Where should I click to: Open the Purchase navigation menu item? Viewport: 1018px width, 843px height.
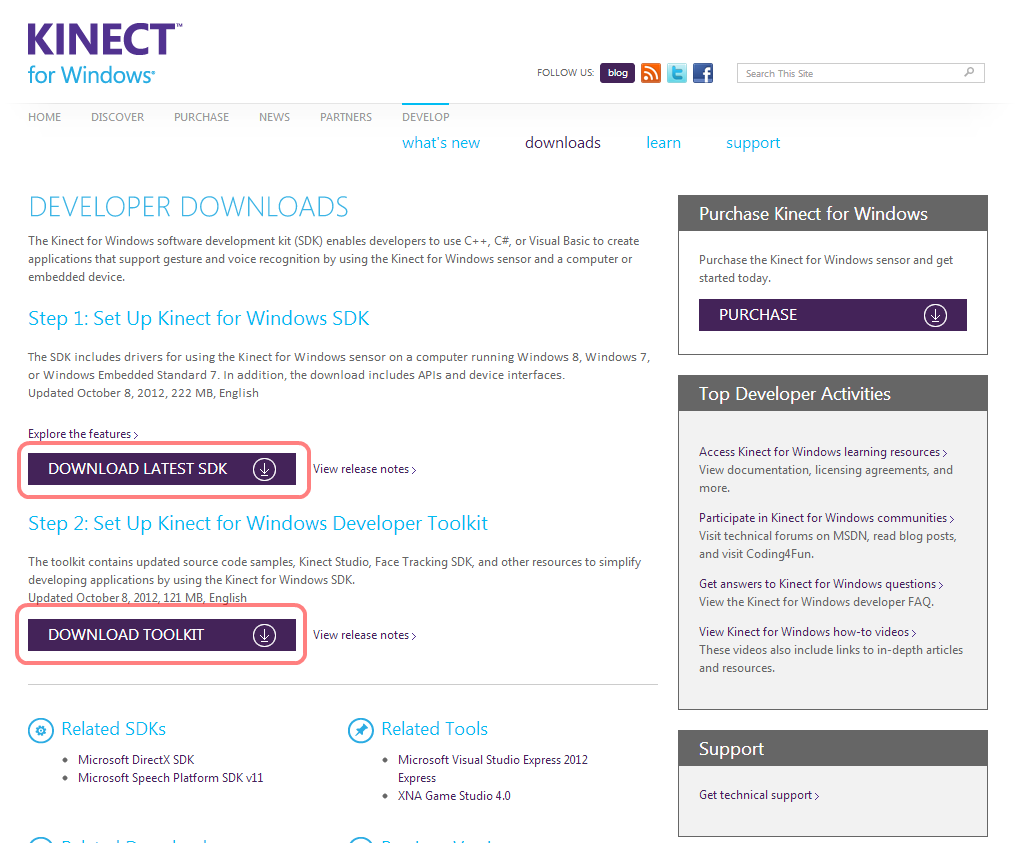tap(201, 117)
